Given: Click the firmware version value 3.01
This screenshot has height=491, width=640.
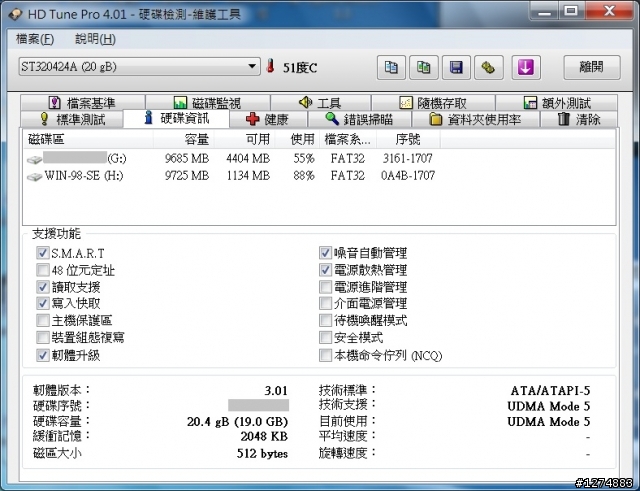Looking at the screenshot, I should click(276, 391).
